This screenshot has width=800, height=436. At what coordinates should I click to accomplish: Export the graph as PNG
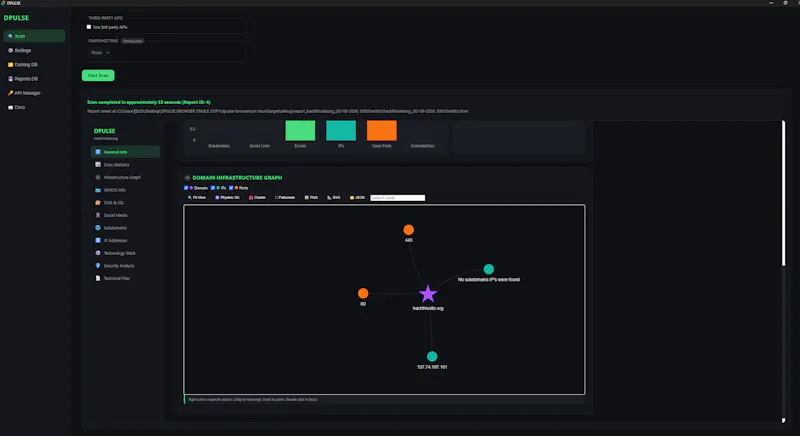click(x=311, y=198)
